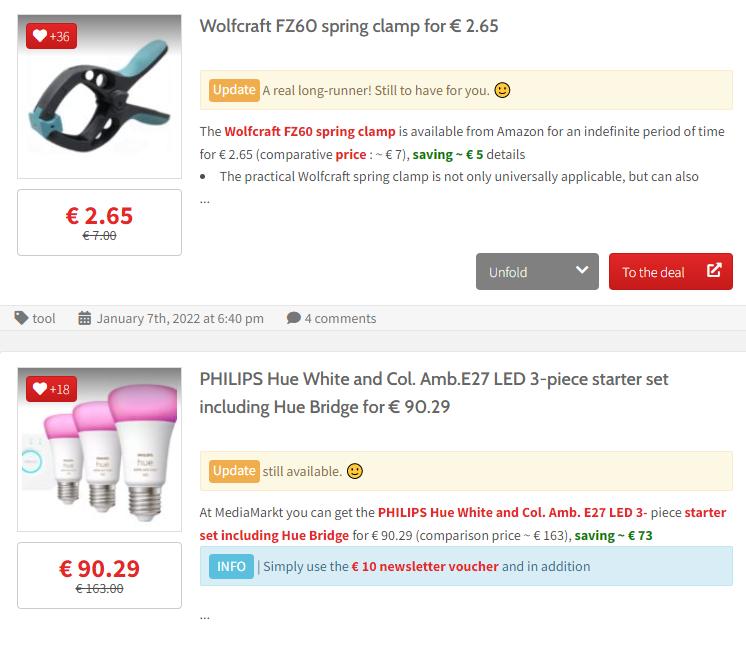Click smiley emoji after 'Still to have for you'
Screen dimensions: 746x654
(502, 90)
